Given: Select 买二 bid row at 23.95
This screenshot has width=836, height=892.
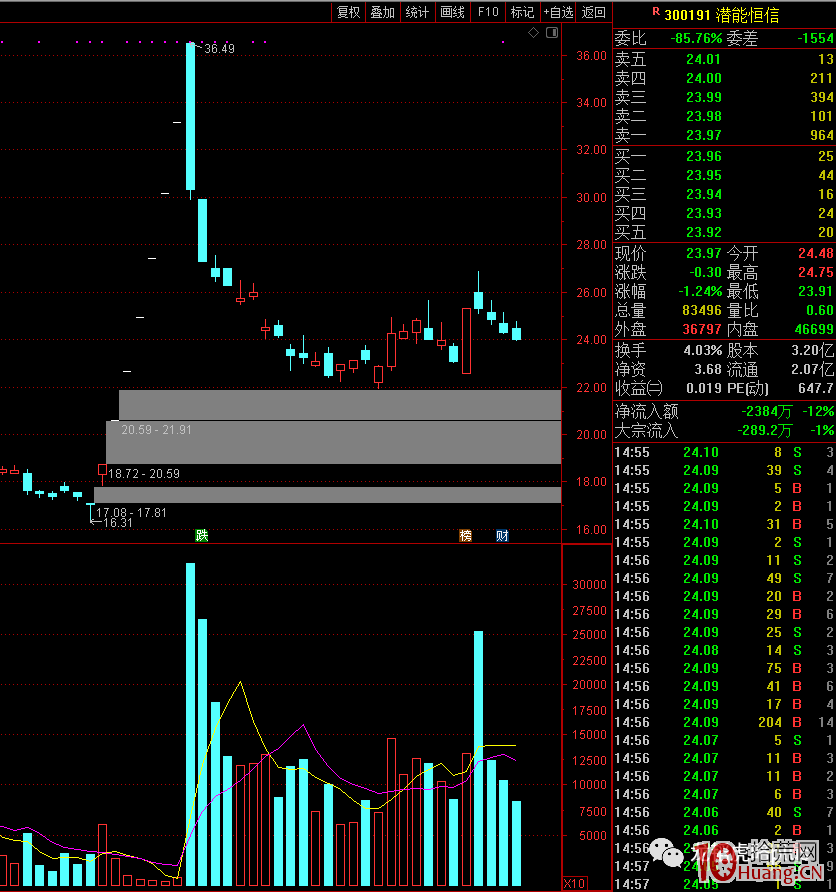Looking at the screenshot, I should [x=725, y=175].
